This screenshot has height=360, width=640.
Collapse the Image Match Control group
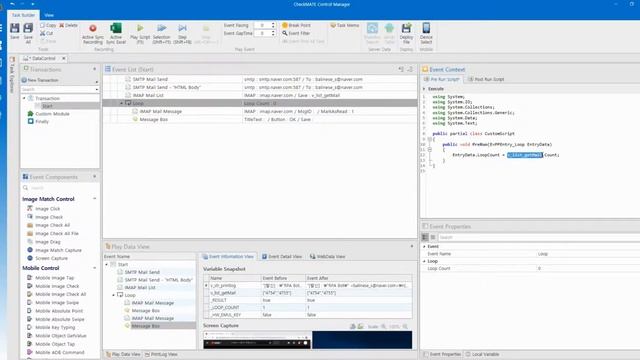point(95,199)
